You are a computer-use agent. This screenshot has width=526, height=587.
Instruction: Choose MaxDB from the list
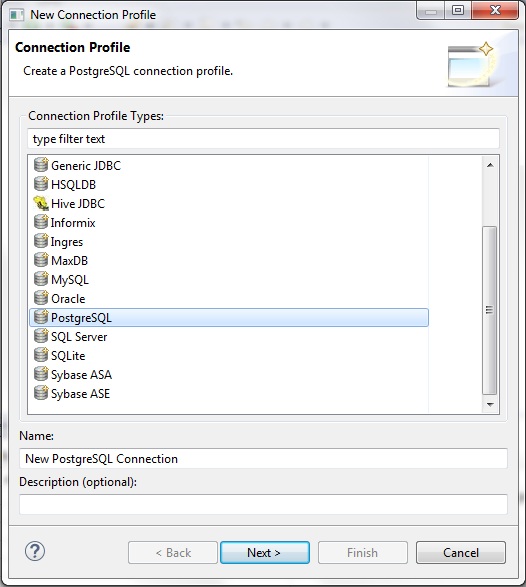pyautogui.click(x=69, y=261)
